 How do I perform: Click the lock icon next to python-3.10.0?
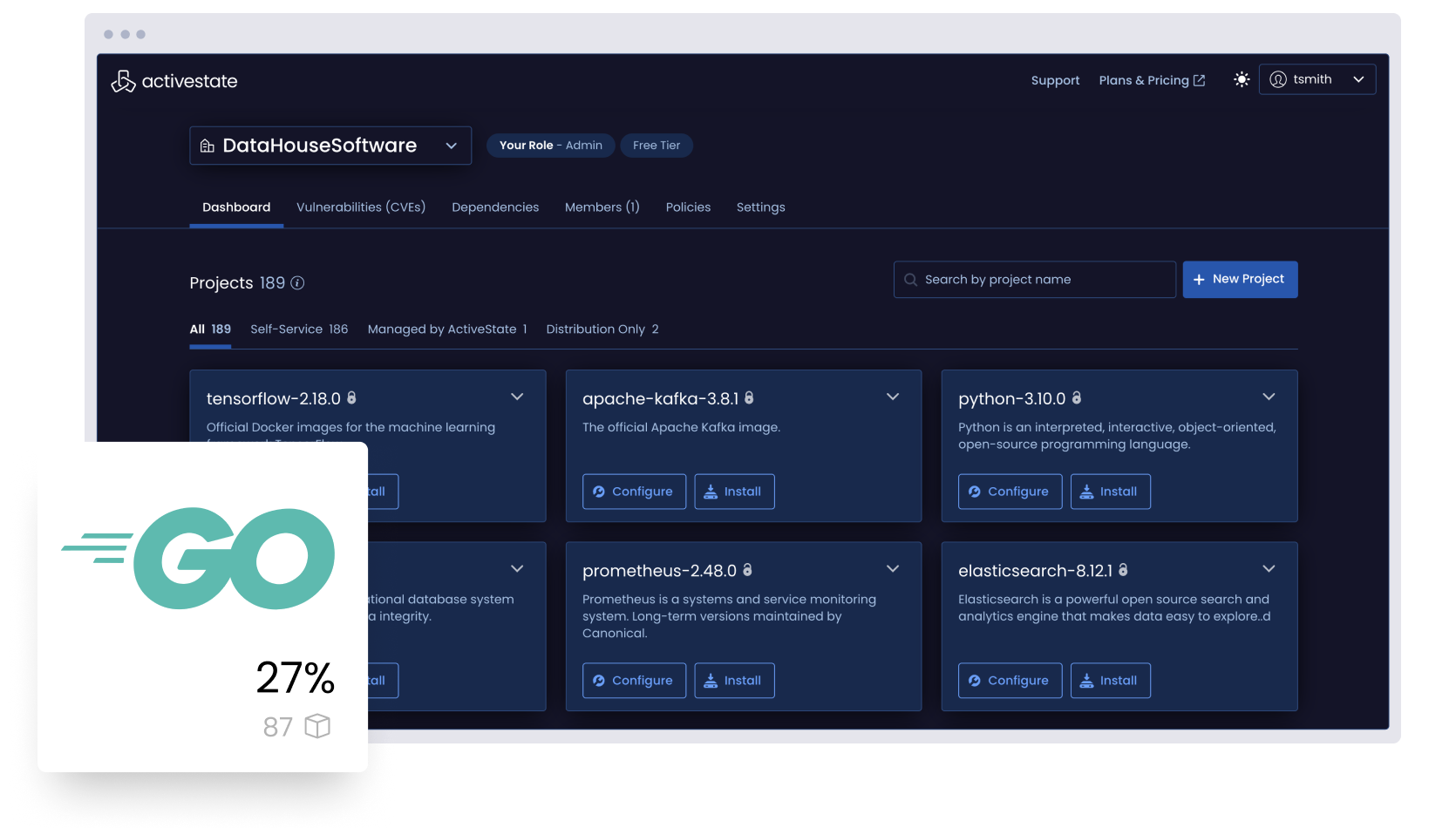point(1077,398)
